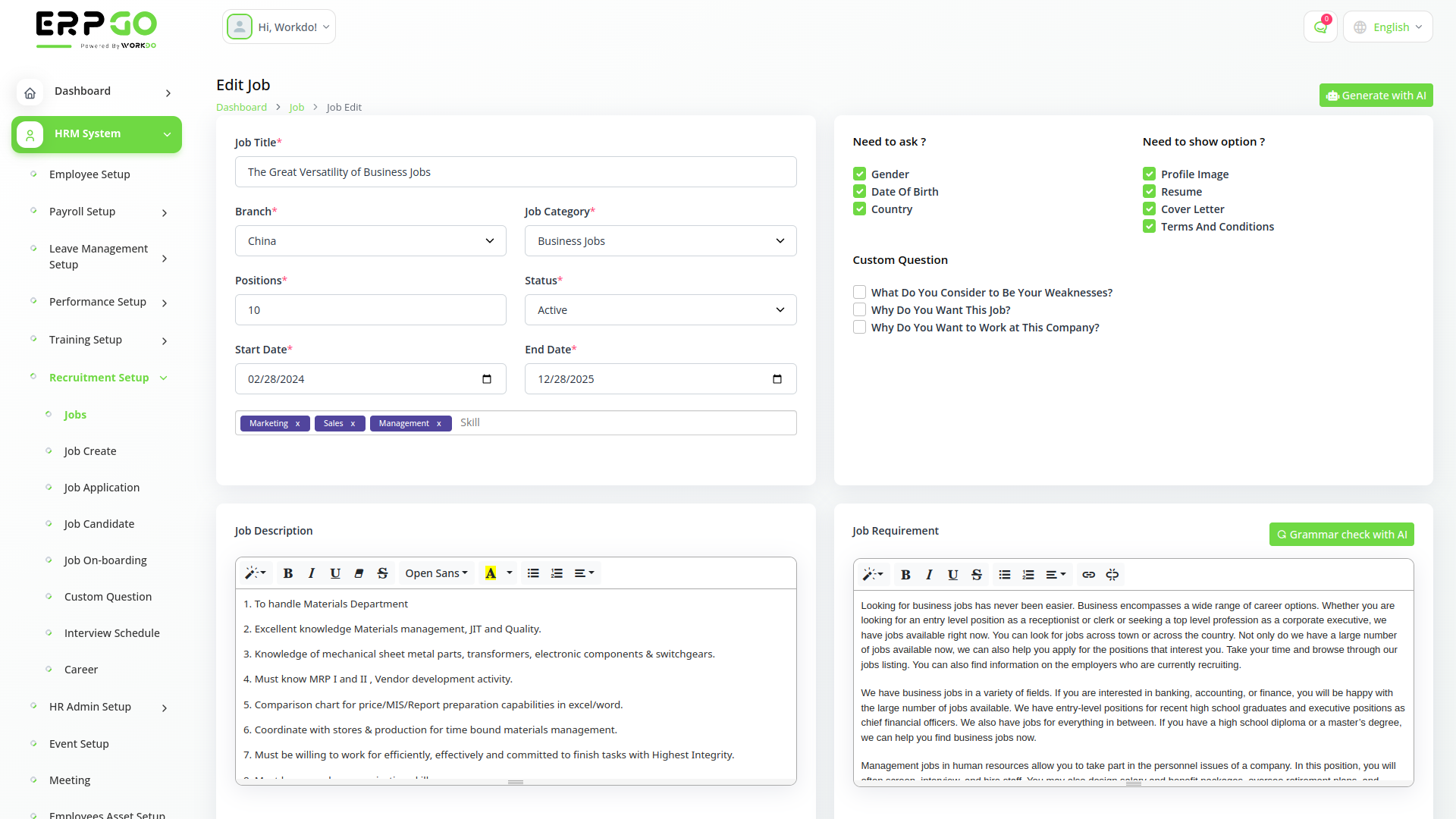This screenshot has height=819, width=1456.
Task: Apply strikethrough in the Job Requirement editor
Action: pyautogui.click(x=977, y=574)
